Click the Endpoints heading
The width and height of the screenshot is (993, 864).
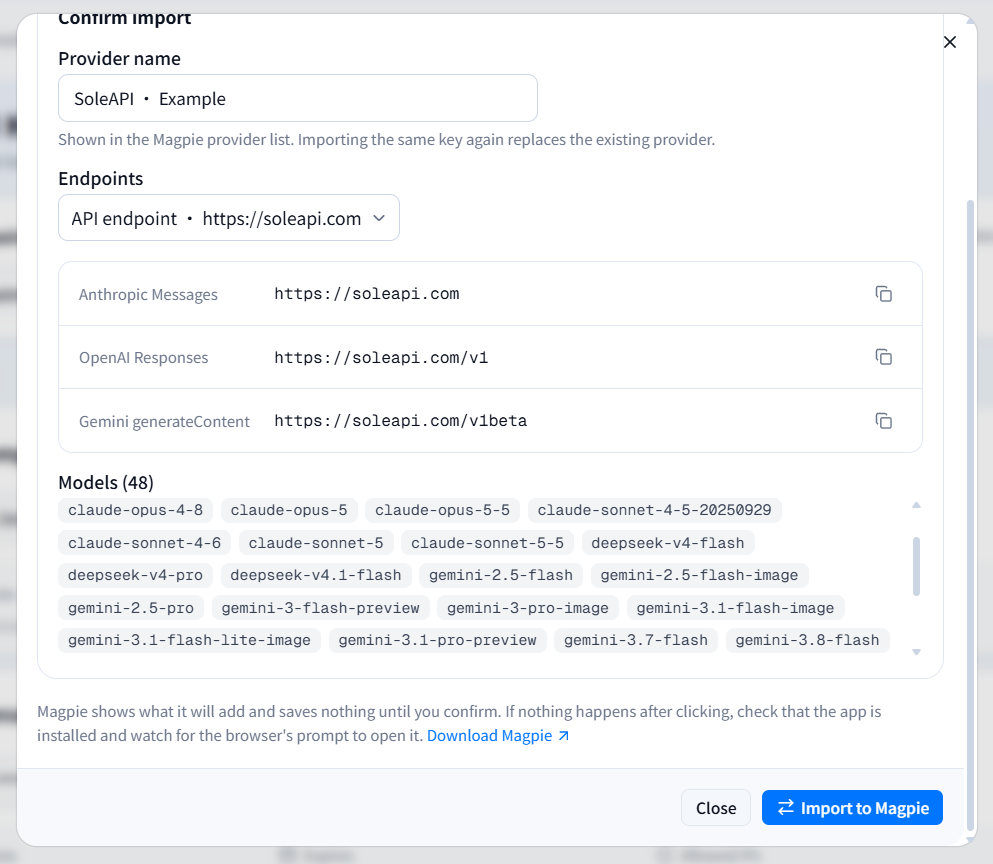click(101, 179)
